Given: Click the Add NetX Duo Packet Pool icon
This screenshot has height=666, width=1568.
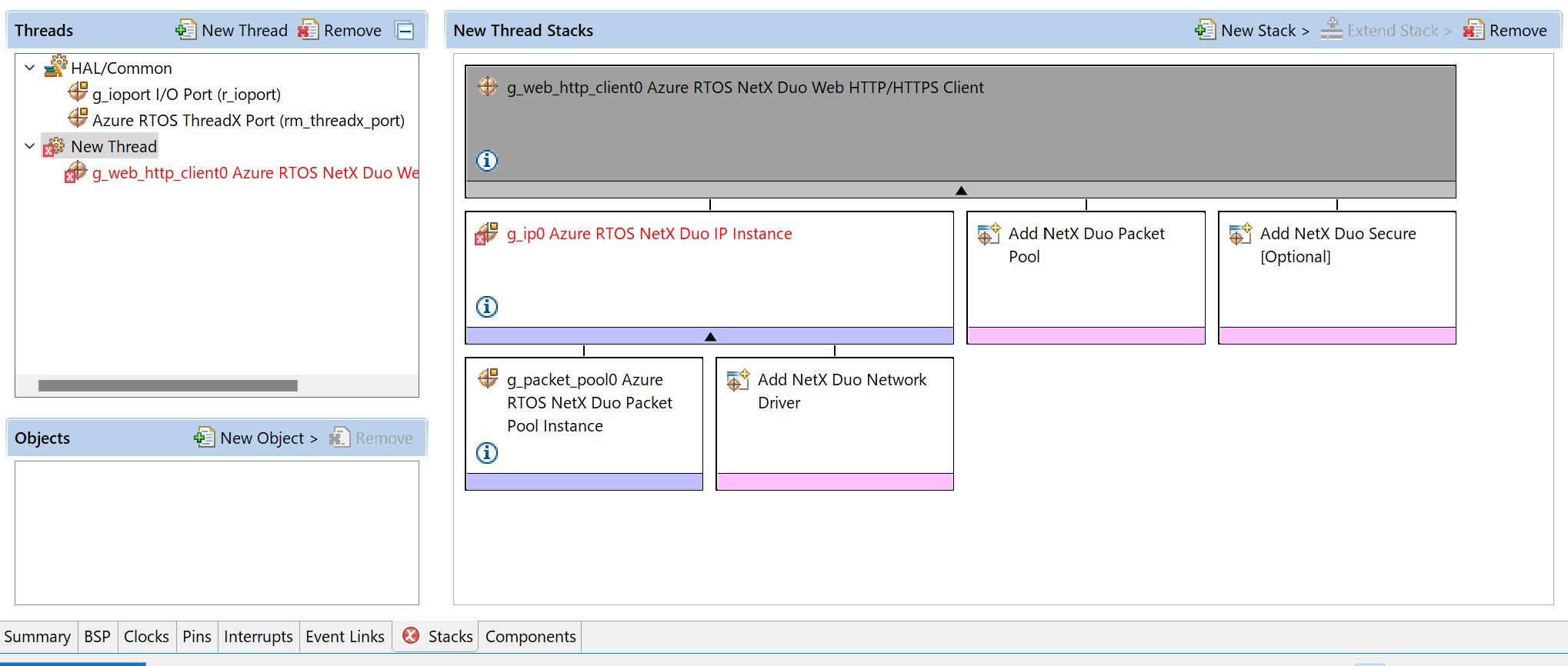Looking at the screenshot, I should click(x=989, y=234).
